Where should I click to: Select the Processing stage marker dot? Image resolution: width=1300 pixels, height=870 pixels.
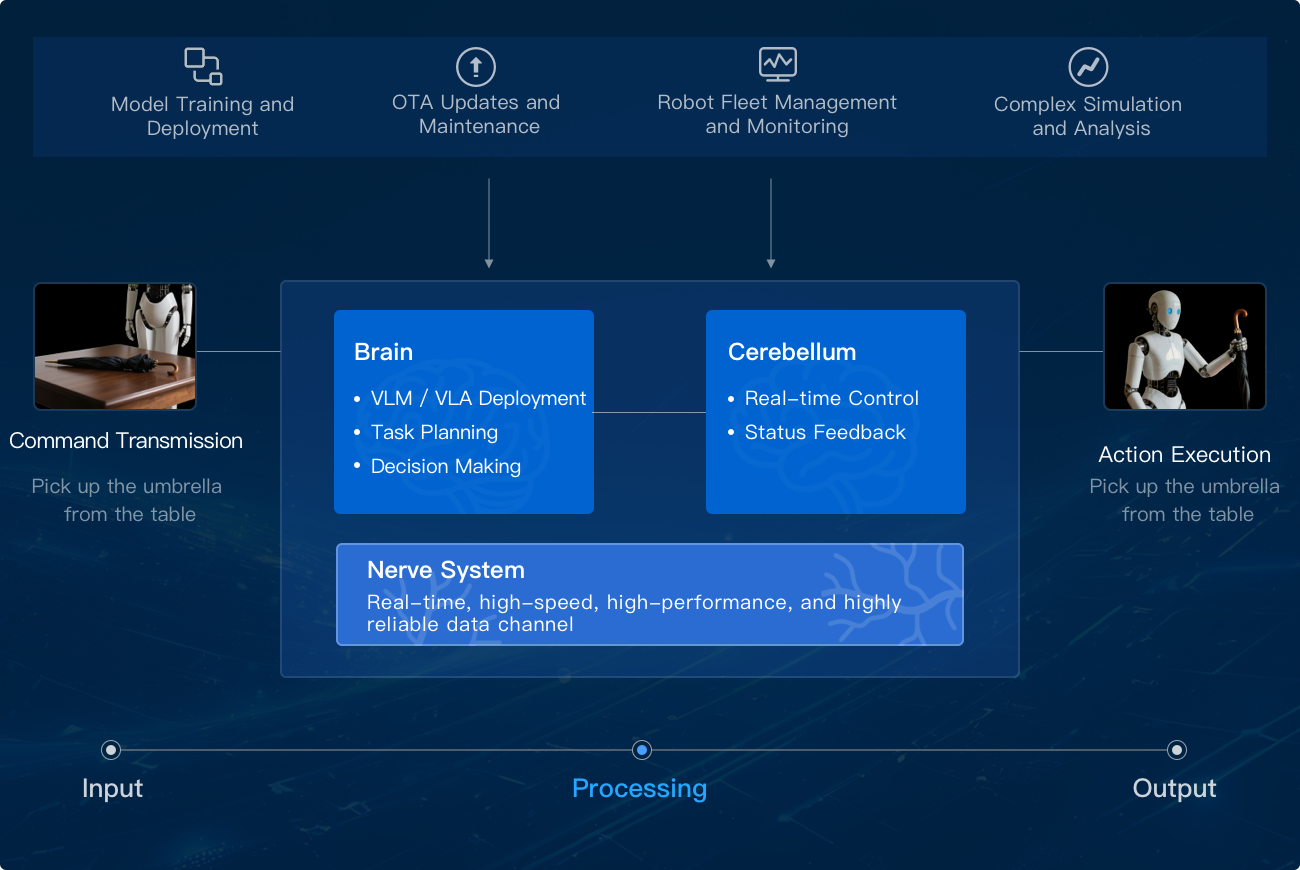pyautogui.click(x=642, y=750)
